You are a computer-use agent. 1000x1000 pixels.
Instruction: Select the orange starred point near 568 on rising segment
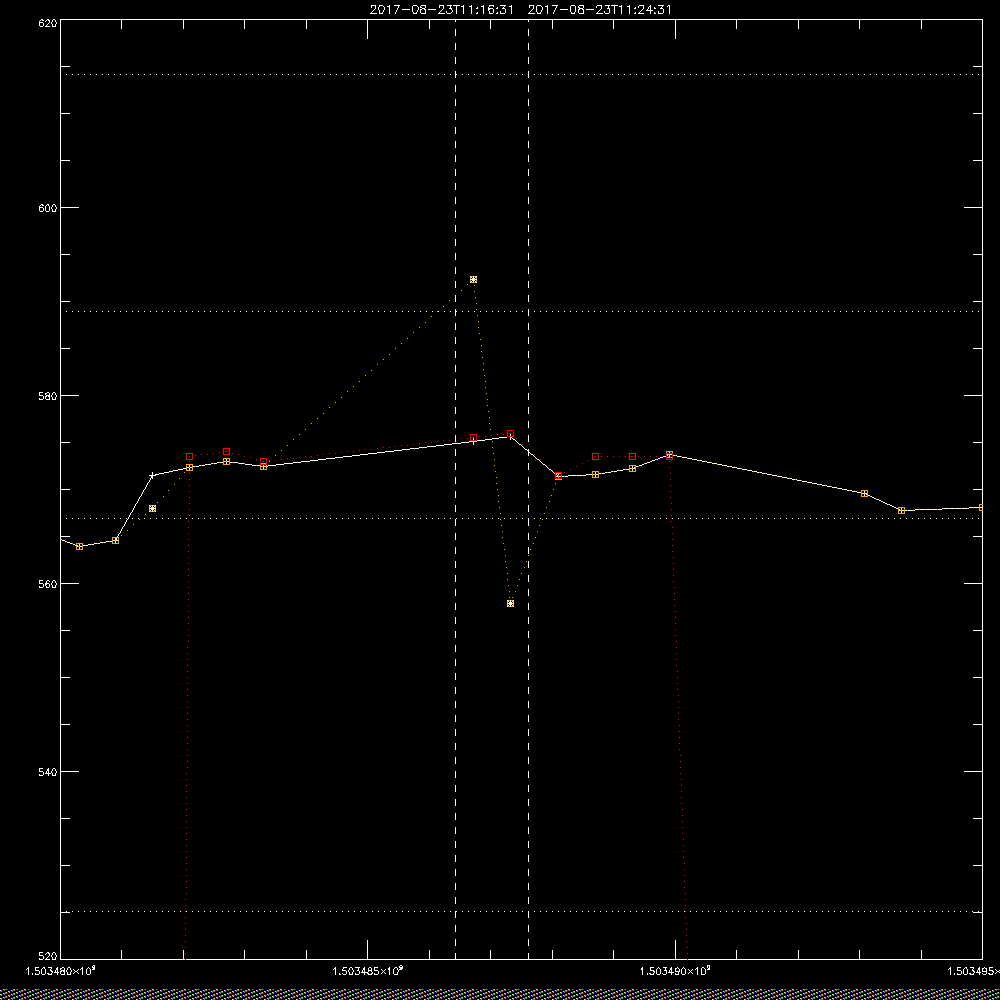152,508
